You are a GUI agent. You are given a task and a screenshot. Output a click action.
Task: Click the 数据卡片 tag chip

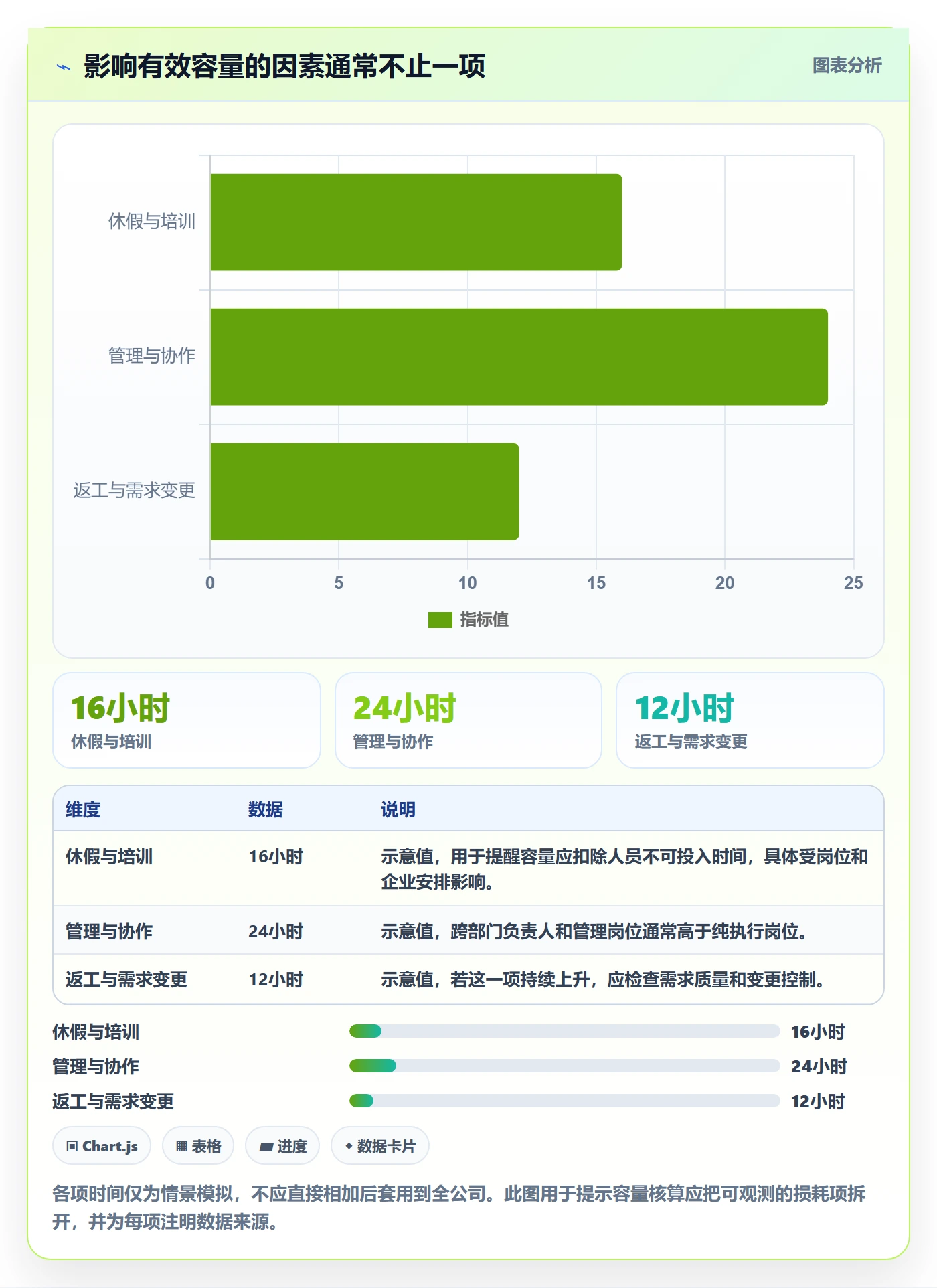[380, 1146]
